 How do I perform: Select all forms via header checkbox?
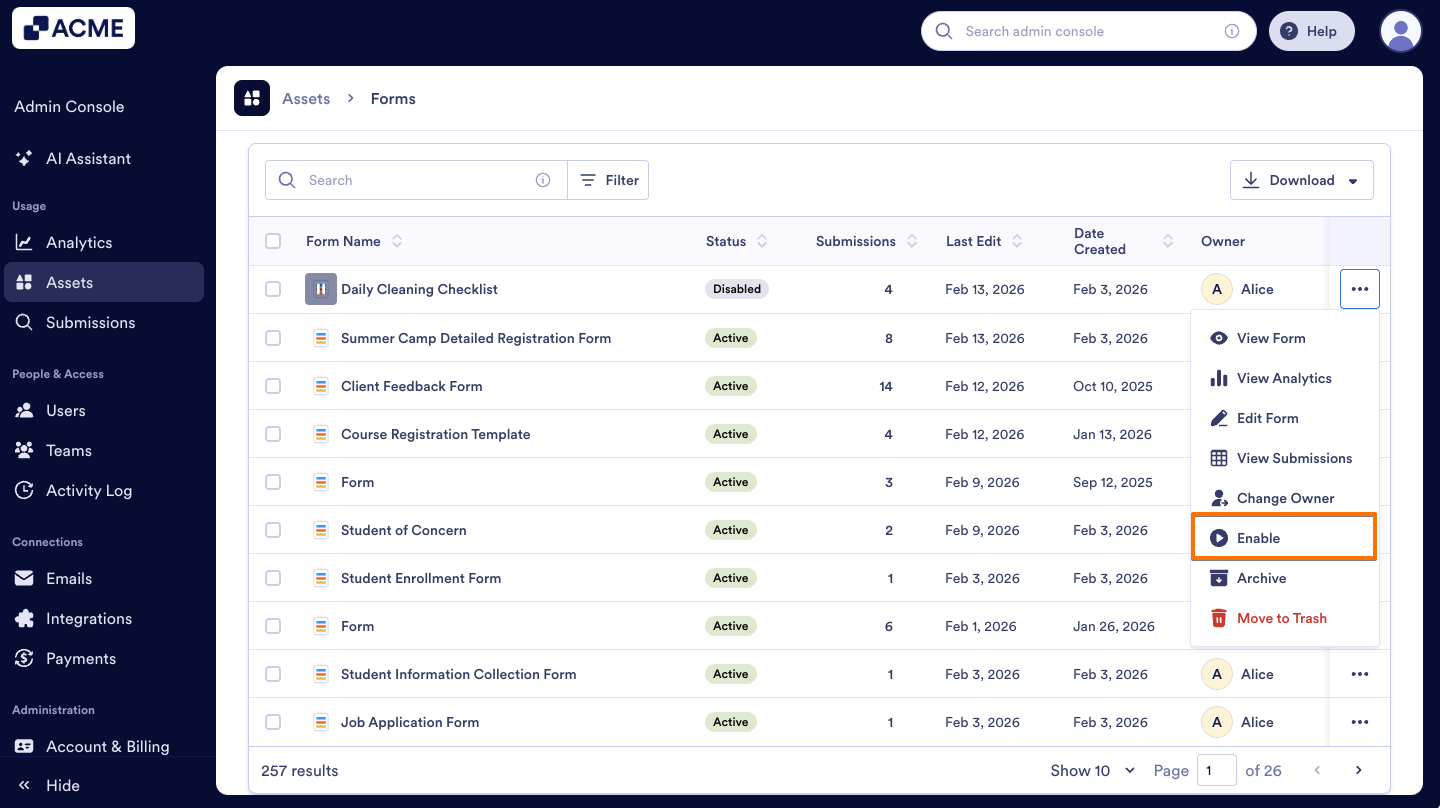(273, 241)
